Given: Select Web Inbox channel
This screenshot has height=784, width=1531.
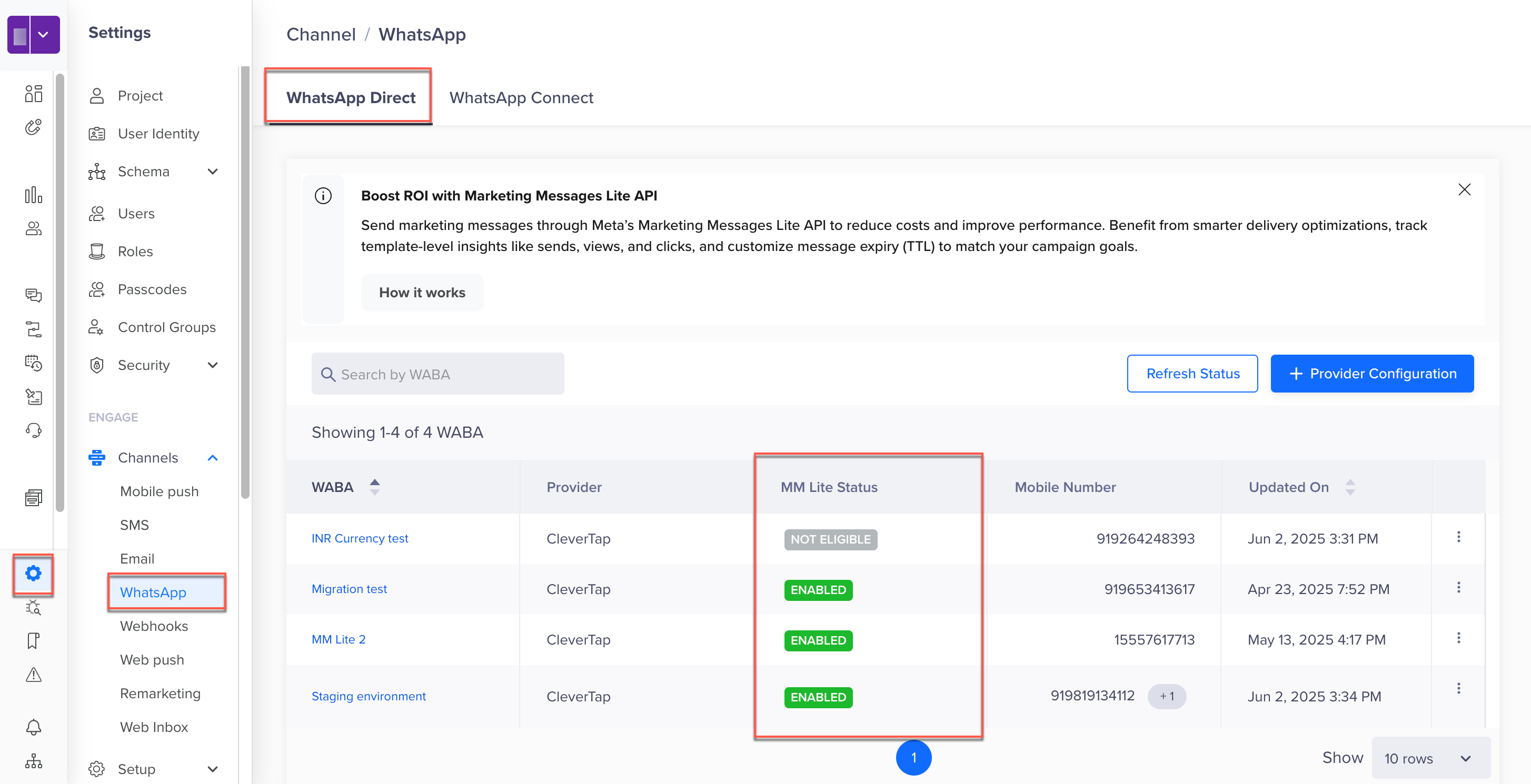Looking at the screenshot, I should point(154,727).
